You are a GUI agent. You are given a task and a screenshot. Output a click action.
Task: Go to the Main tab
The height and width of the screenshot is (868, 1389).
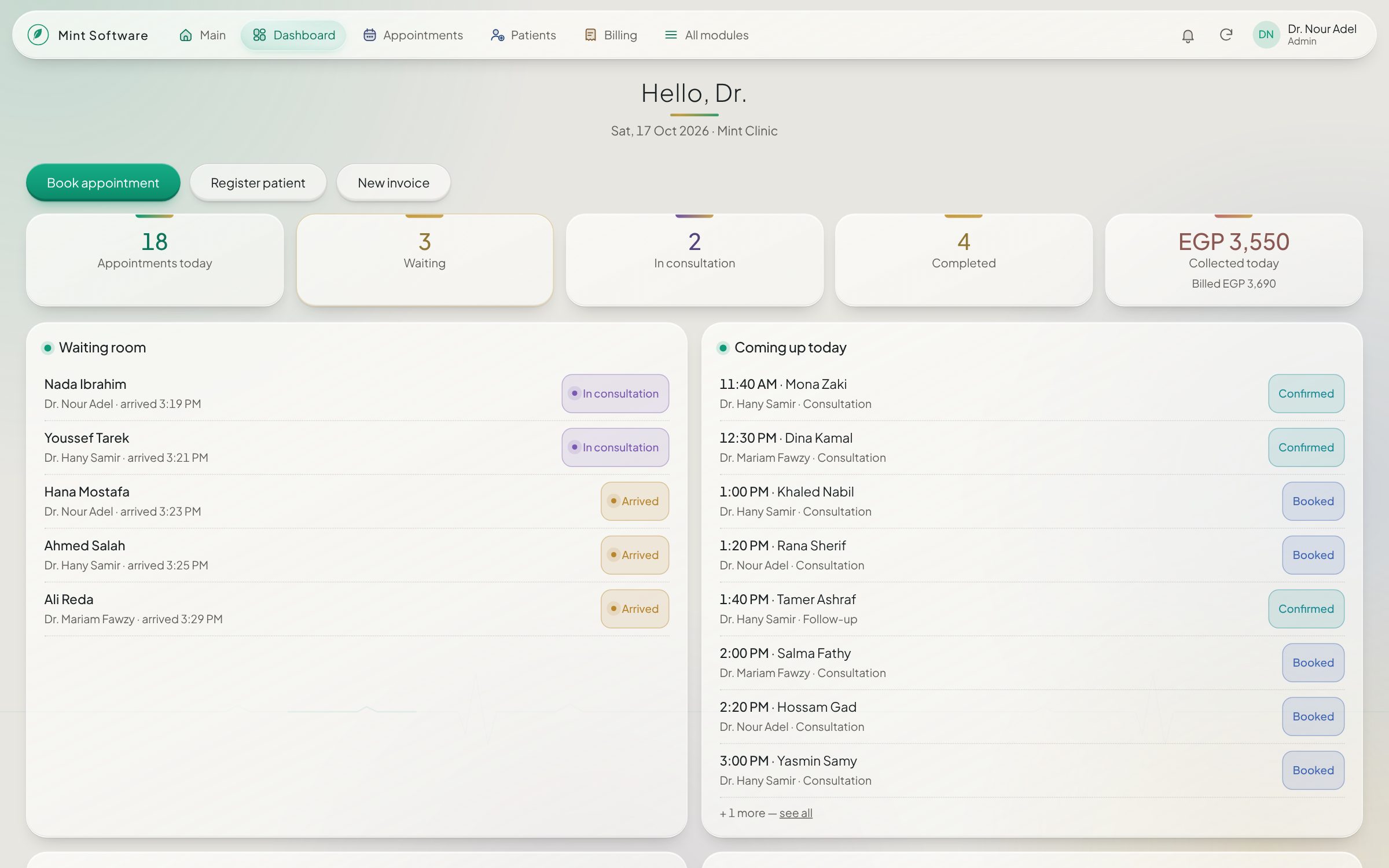pos(203,35)
